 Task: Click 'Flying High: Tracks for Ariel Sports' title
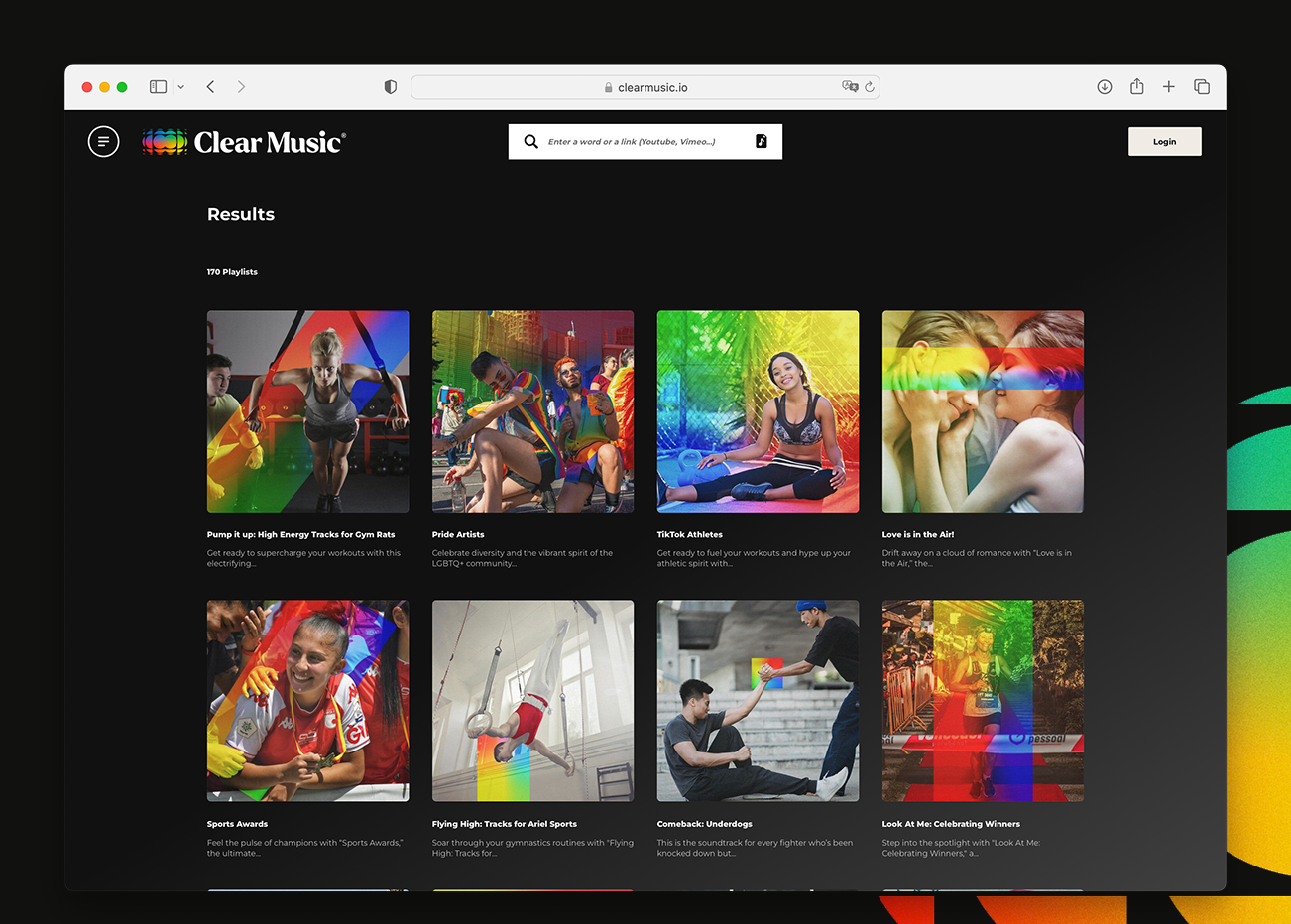(505, 824)
